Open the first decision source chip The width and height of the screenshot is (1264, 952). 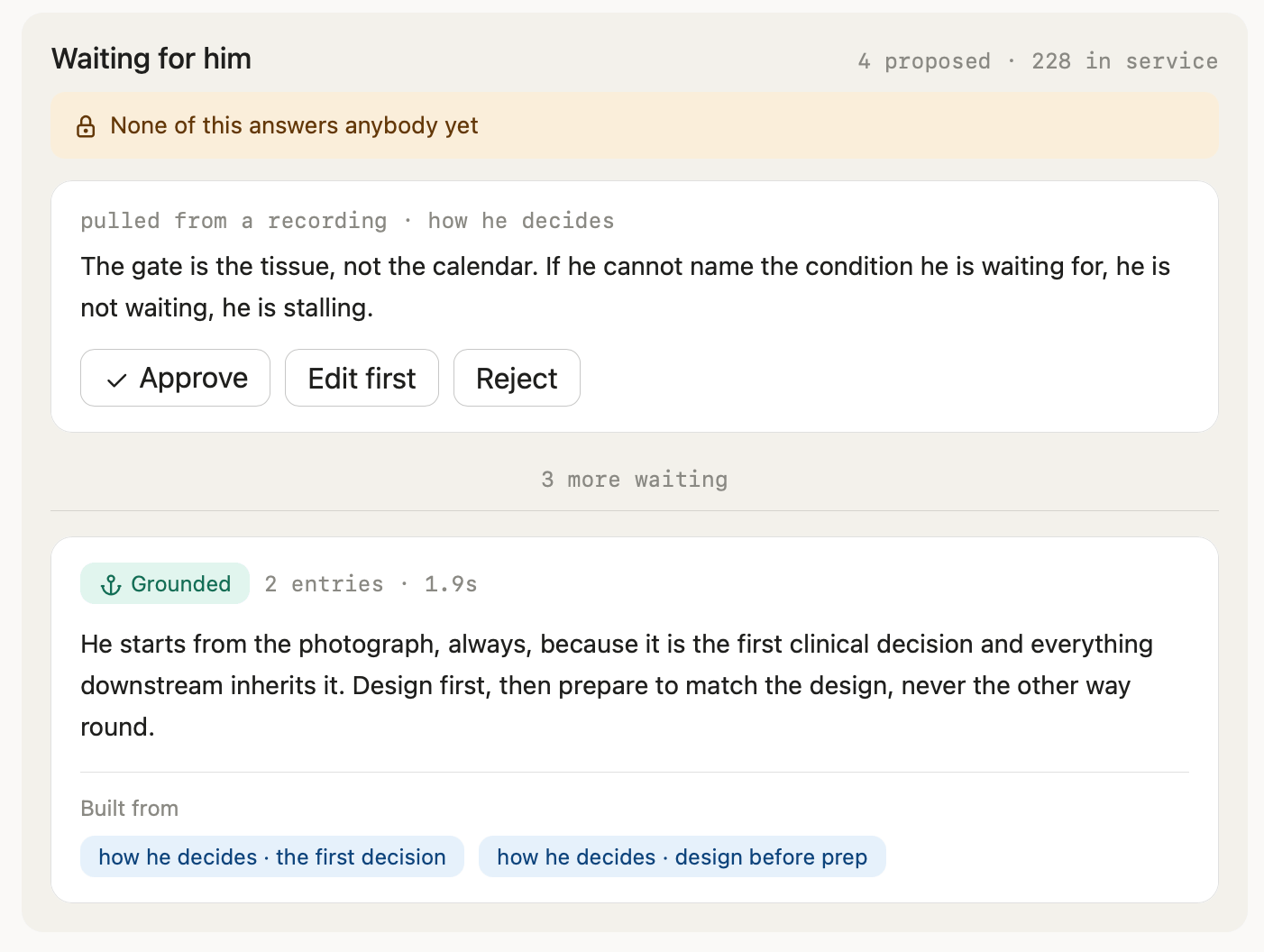click(272, 856)
